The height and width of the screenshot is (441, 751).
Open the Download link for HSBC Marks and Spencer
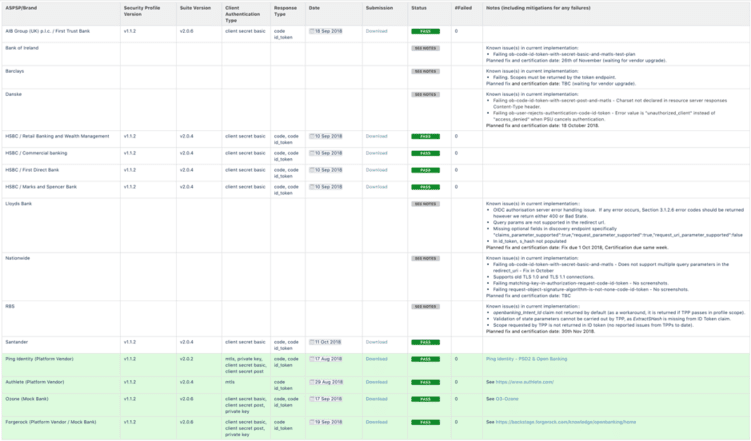click(x=376, y=187)
